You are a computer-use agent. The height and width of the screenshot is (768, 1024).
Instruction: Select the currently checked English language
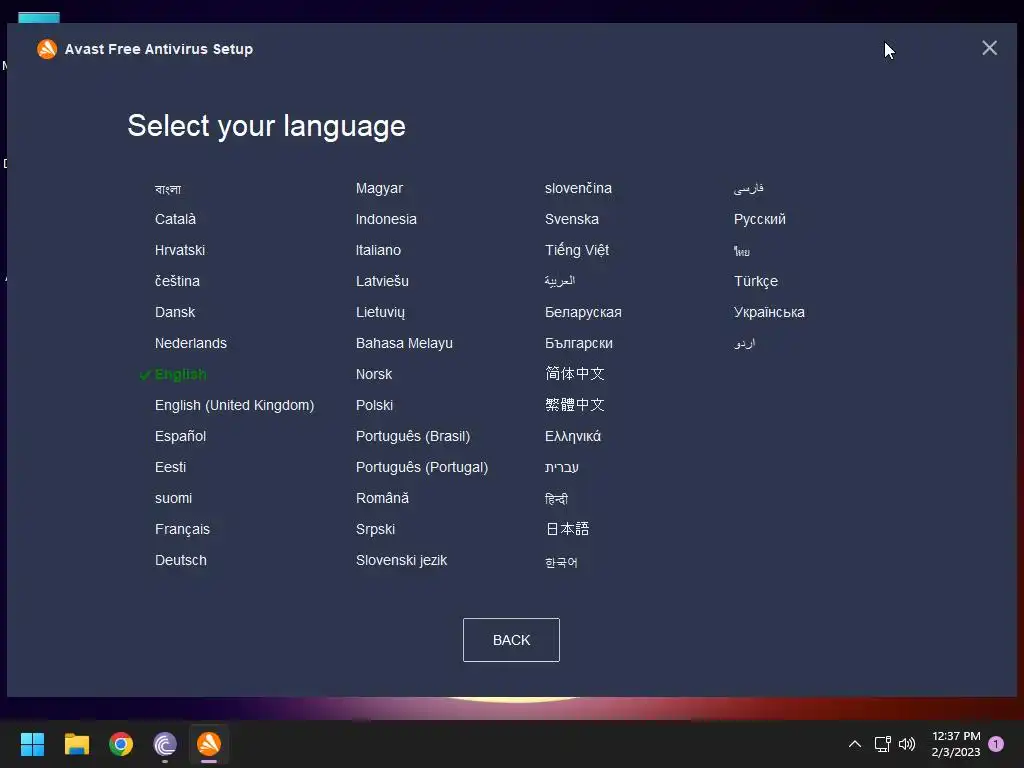pos(180,374)
